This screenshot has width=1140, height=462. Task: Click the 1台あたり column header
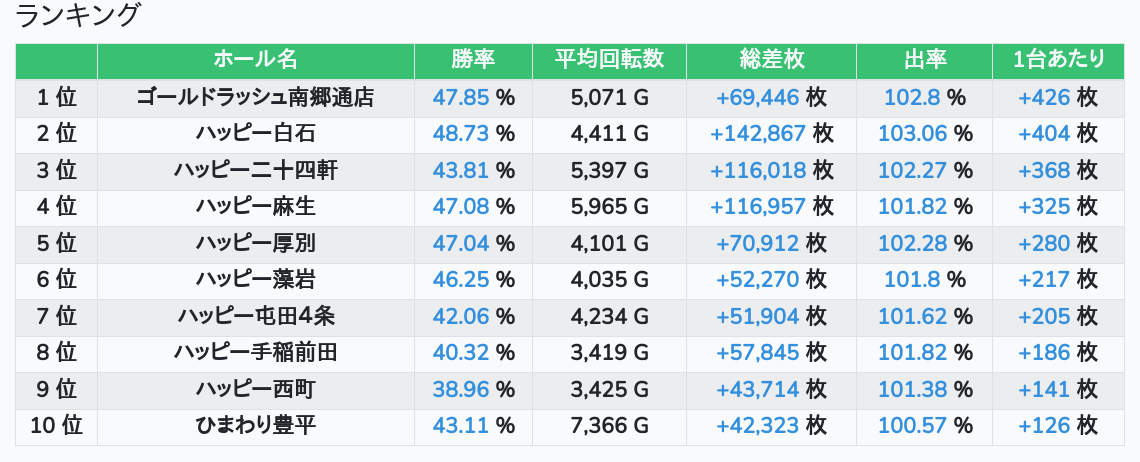pyautogui.click(x=1059, y=61)
